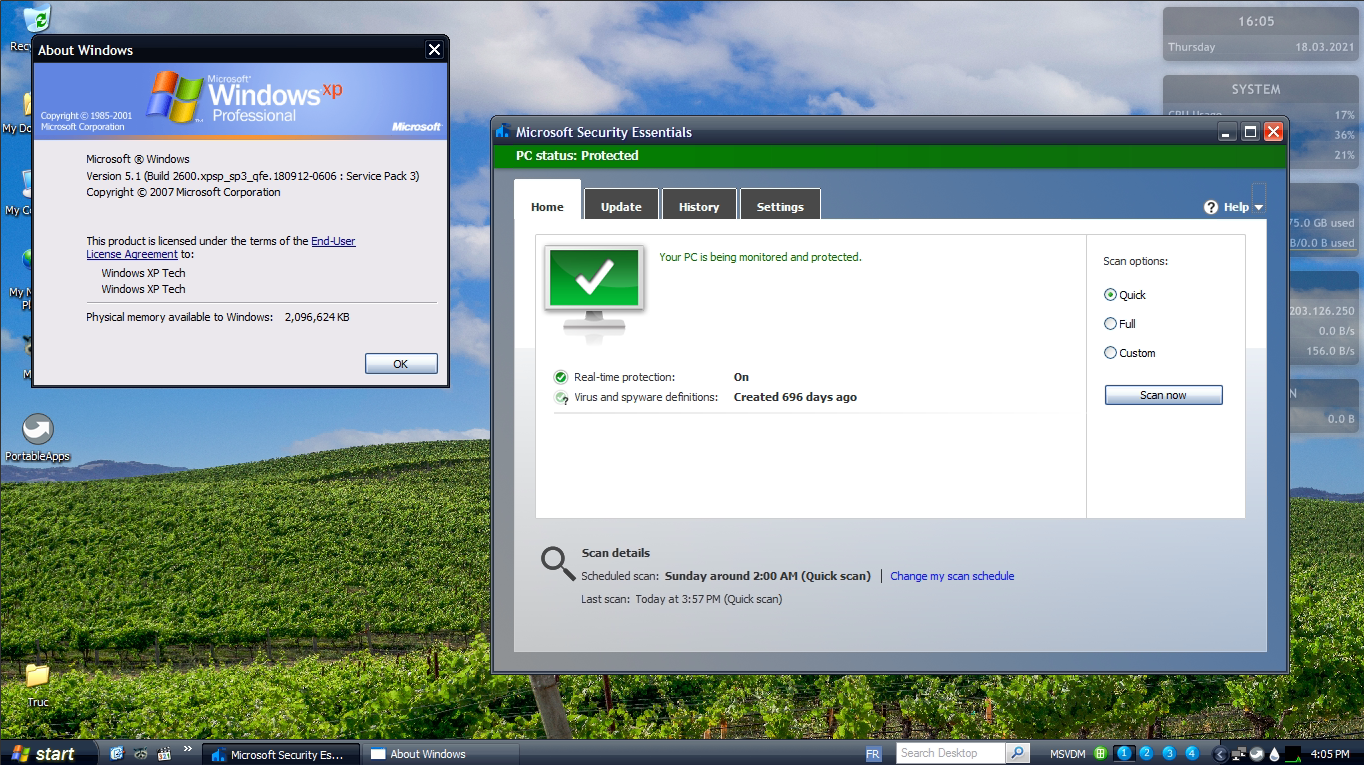Click the magnifier button beside Search Desktop

click(1018, 753)
